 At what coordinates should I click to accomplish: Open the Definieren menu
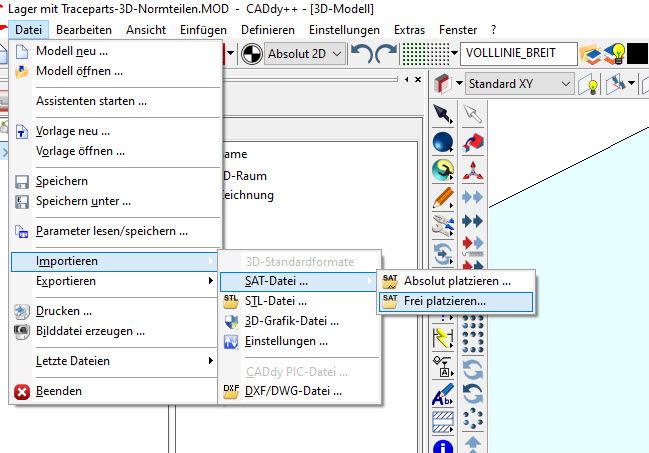(268, 30)
